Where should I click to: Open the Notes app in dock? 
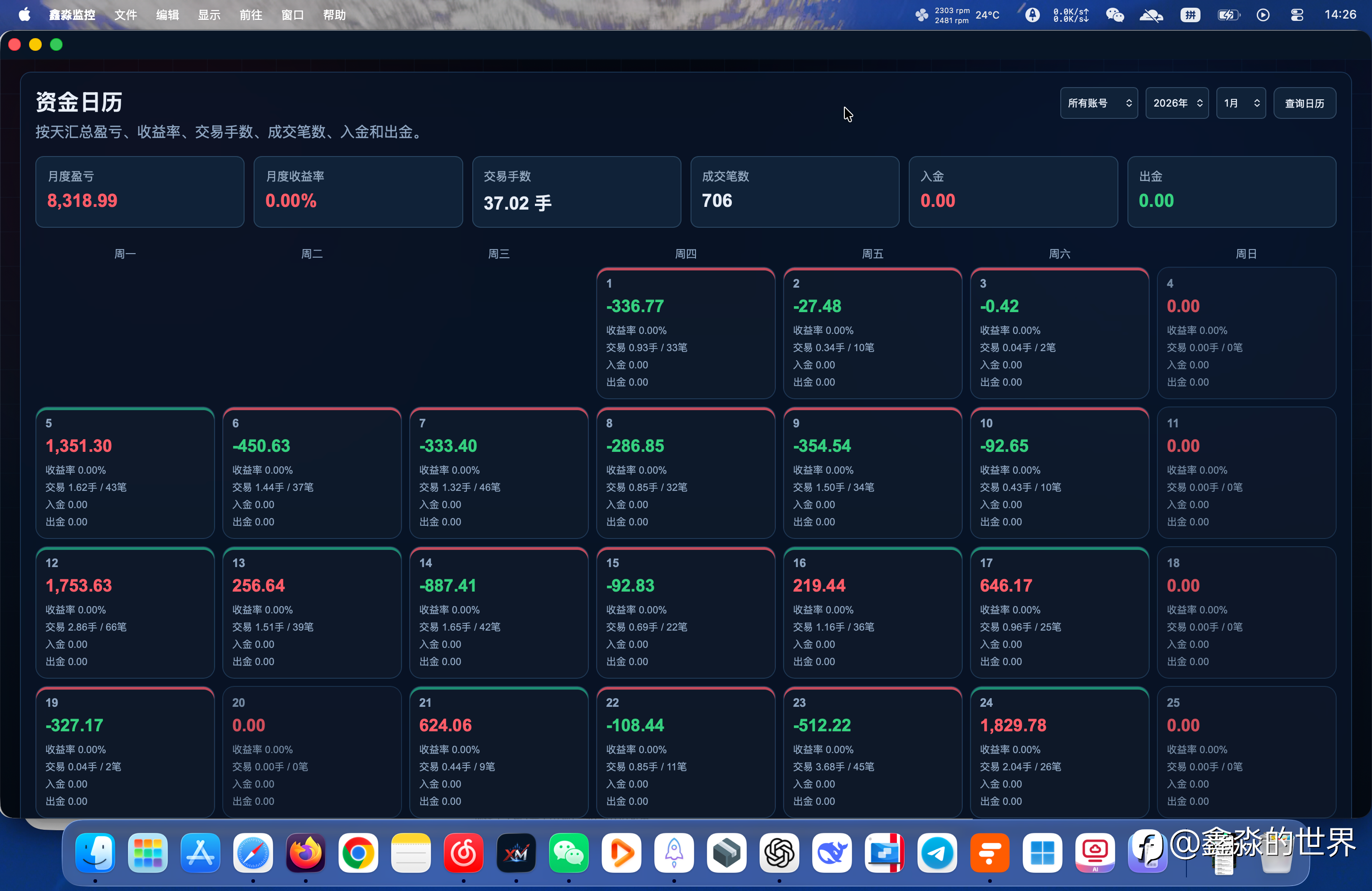point(411,853)
